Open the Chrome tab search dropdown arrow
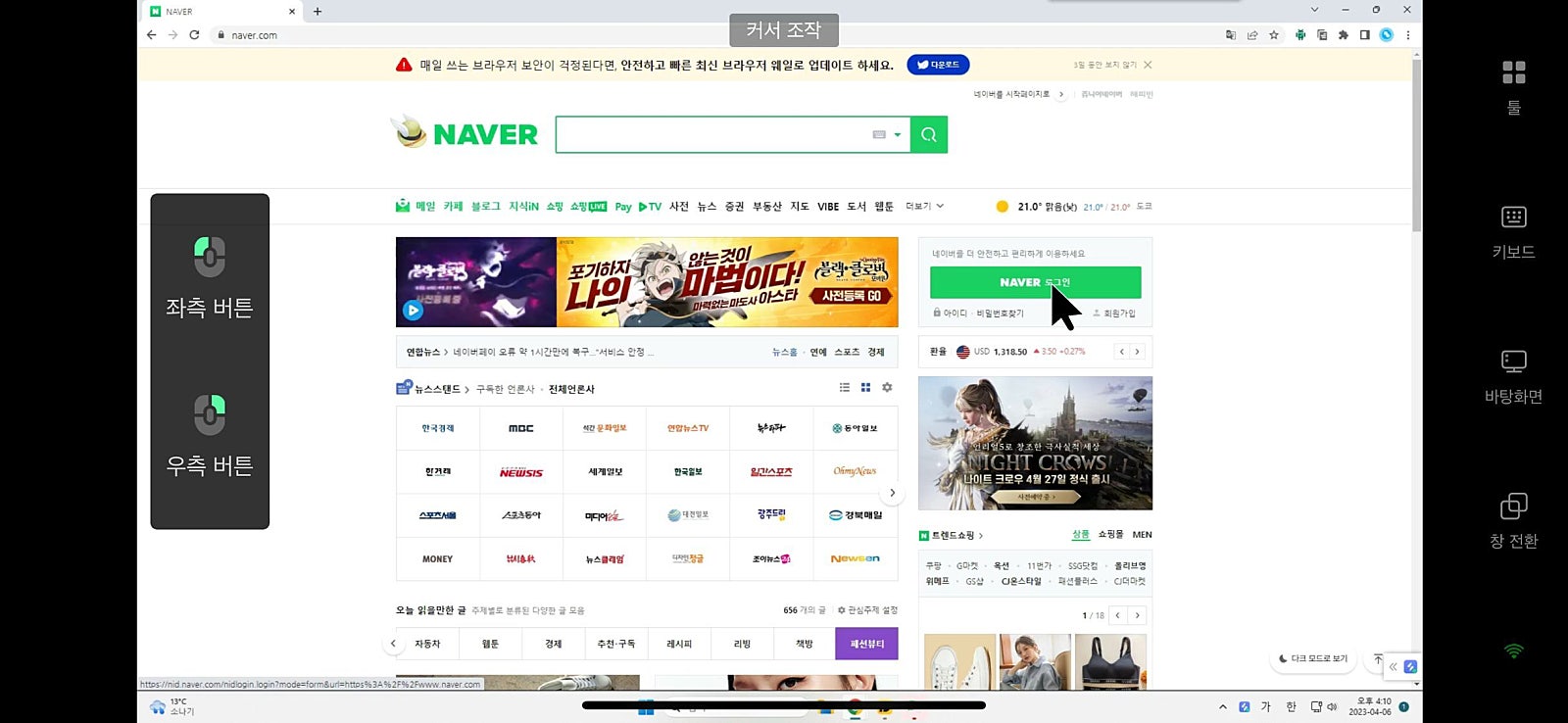 pos(1314,10)
